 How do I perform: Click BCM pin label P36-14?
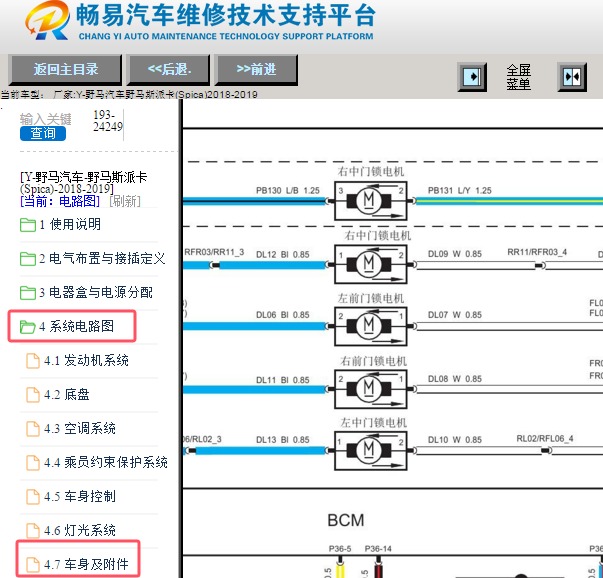click(x=378, y=549)
